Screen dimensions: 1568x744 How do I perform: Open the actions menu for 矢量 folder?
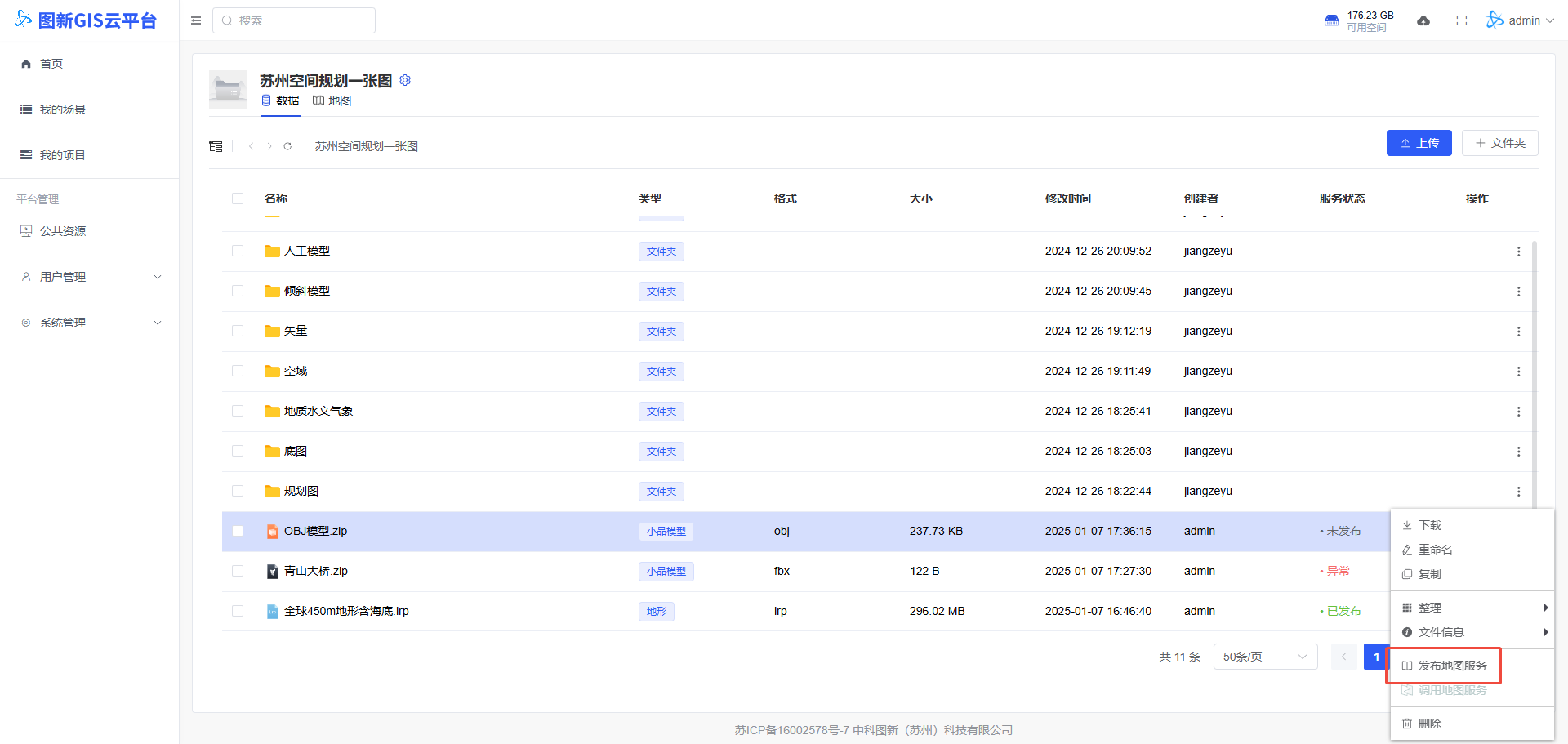point(1518,332)
